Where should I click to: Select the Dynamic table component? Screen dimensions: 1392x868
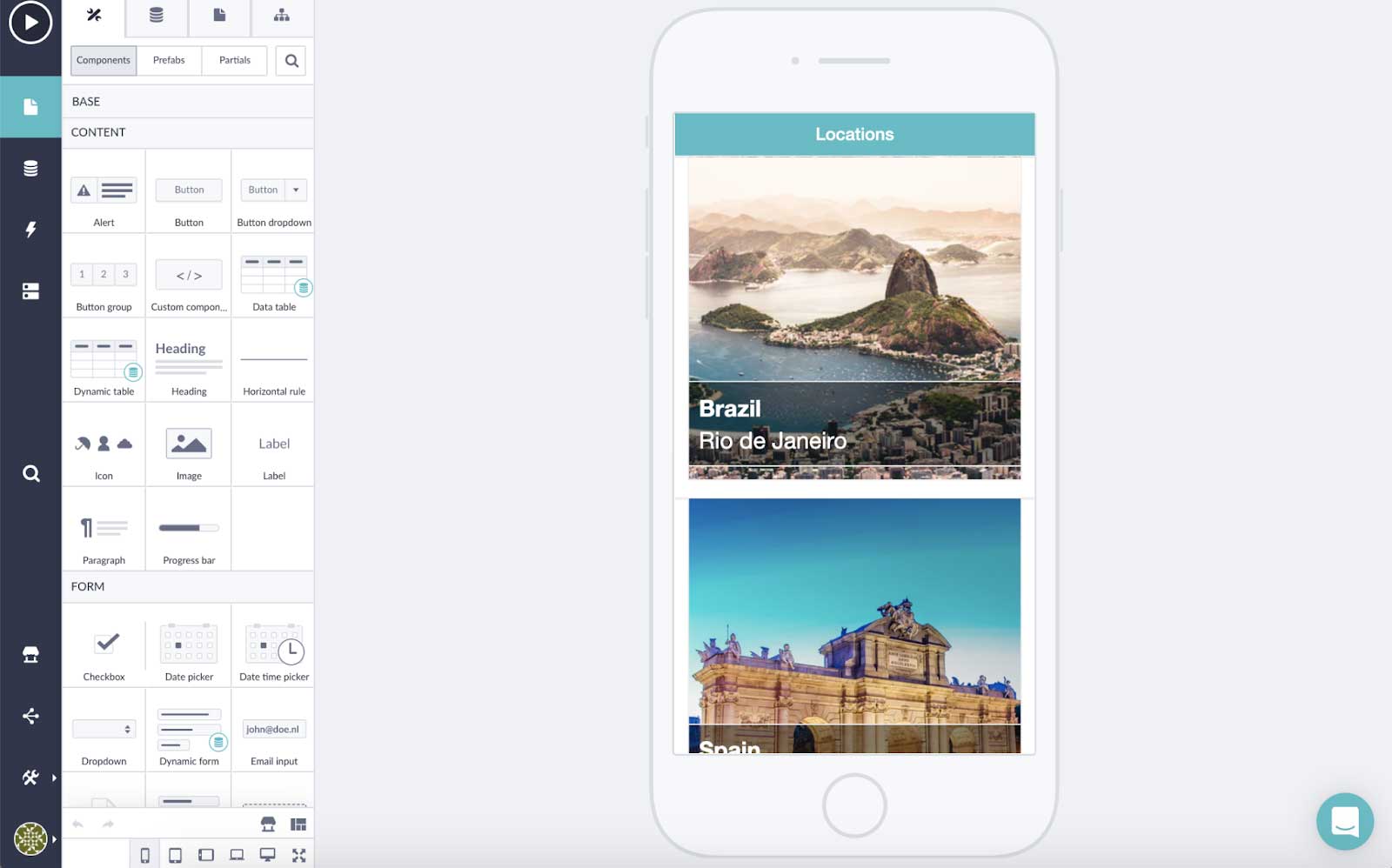tap(104, 360)
